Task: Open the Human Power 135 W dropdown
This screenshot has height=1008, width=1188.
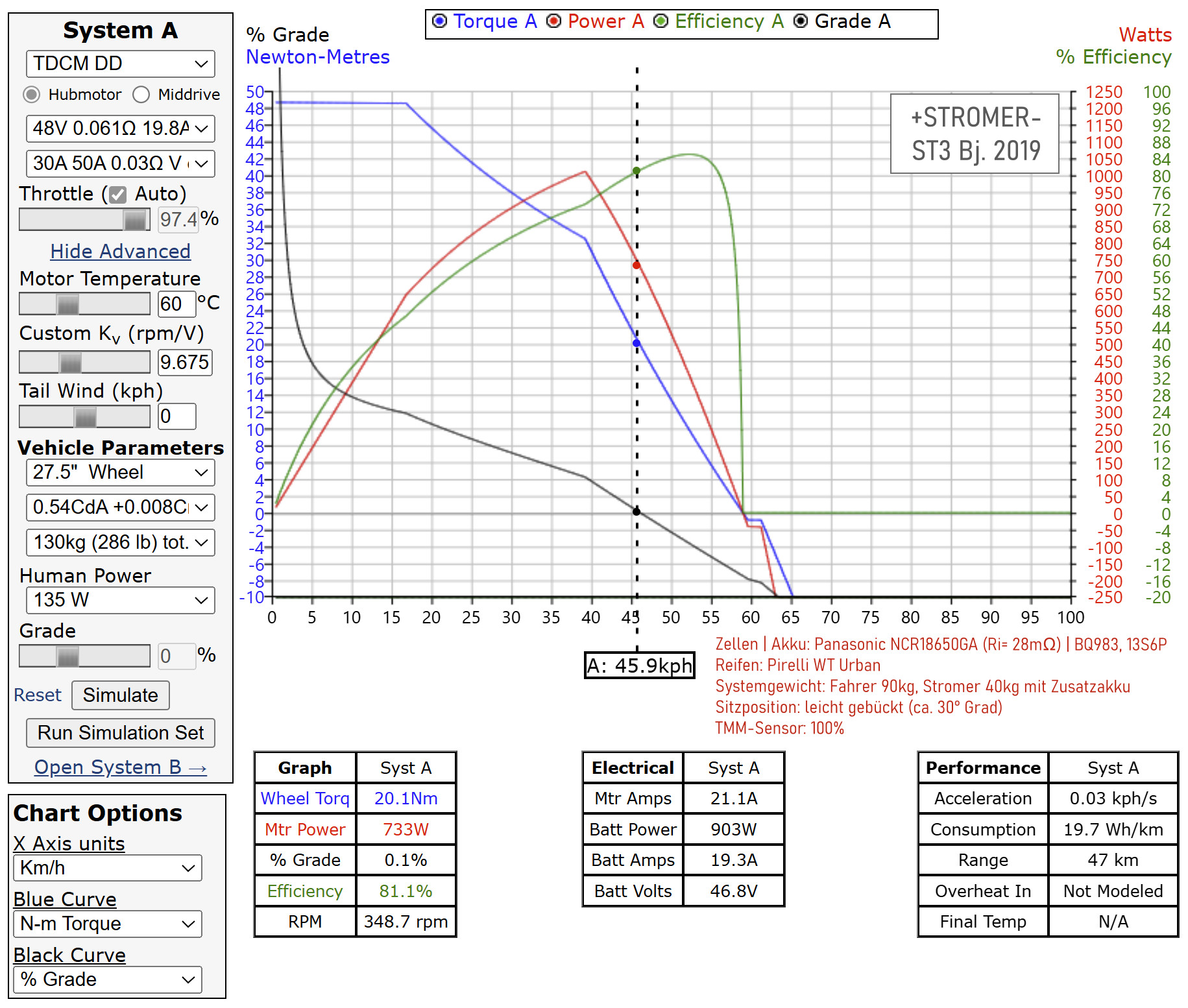Action: tap(121, 600)
